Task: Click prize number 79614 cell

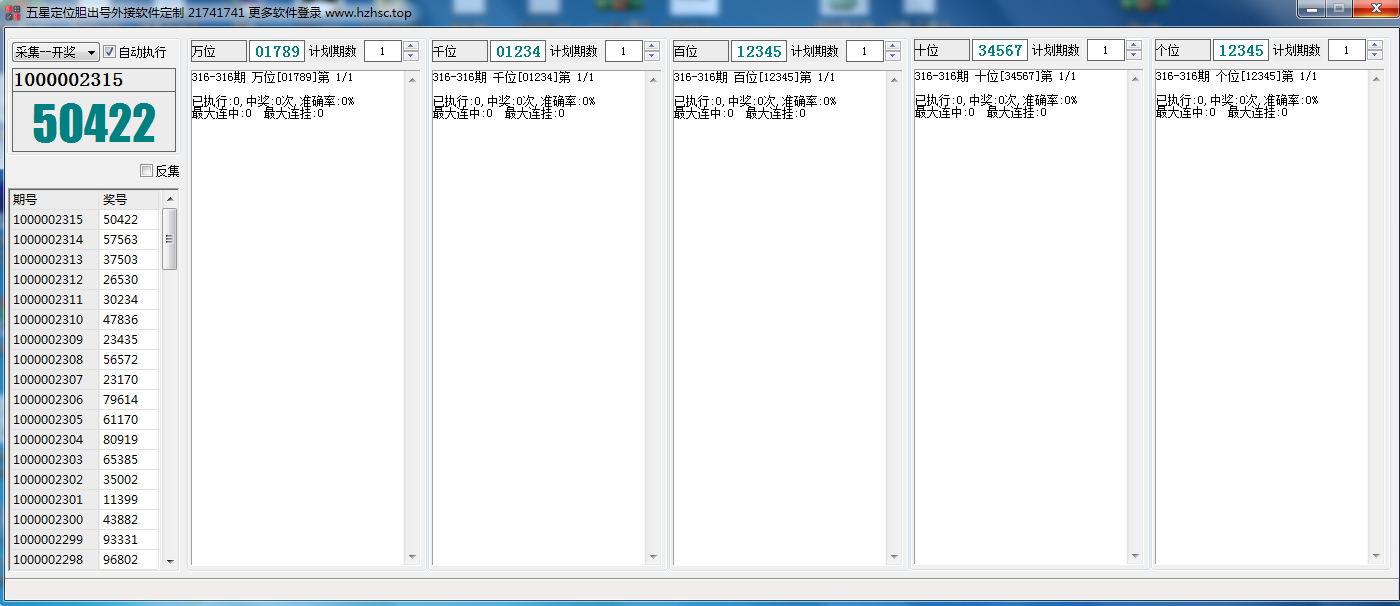Action: [x=130, y=399]
